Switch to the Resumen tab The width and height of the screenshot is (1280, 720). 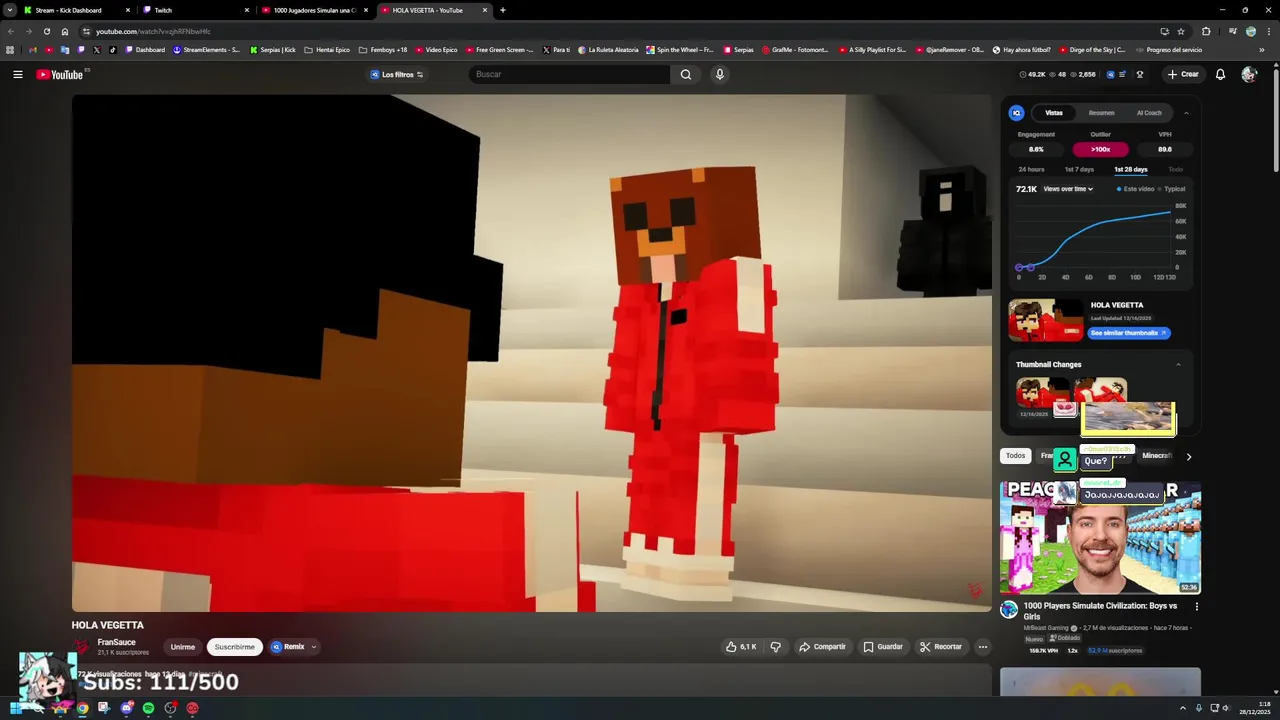pos(1102,113)
